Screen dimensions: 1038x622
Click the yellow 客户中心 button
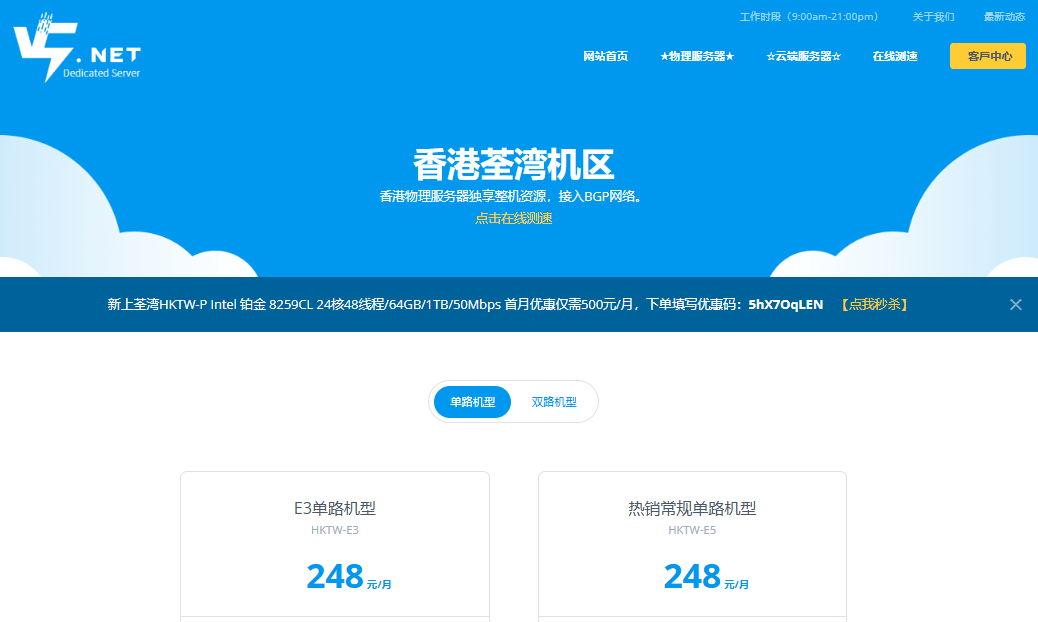point(988,56)
